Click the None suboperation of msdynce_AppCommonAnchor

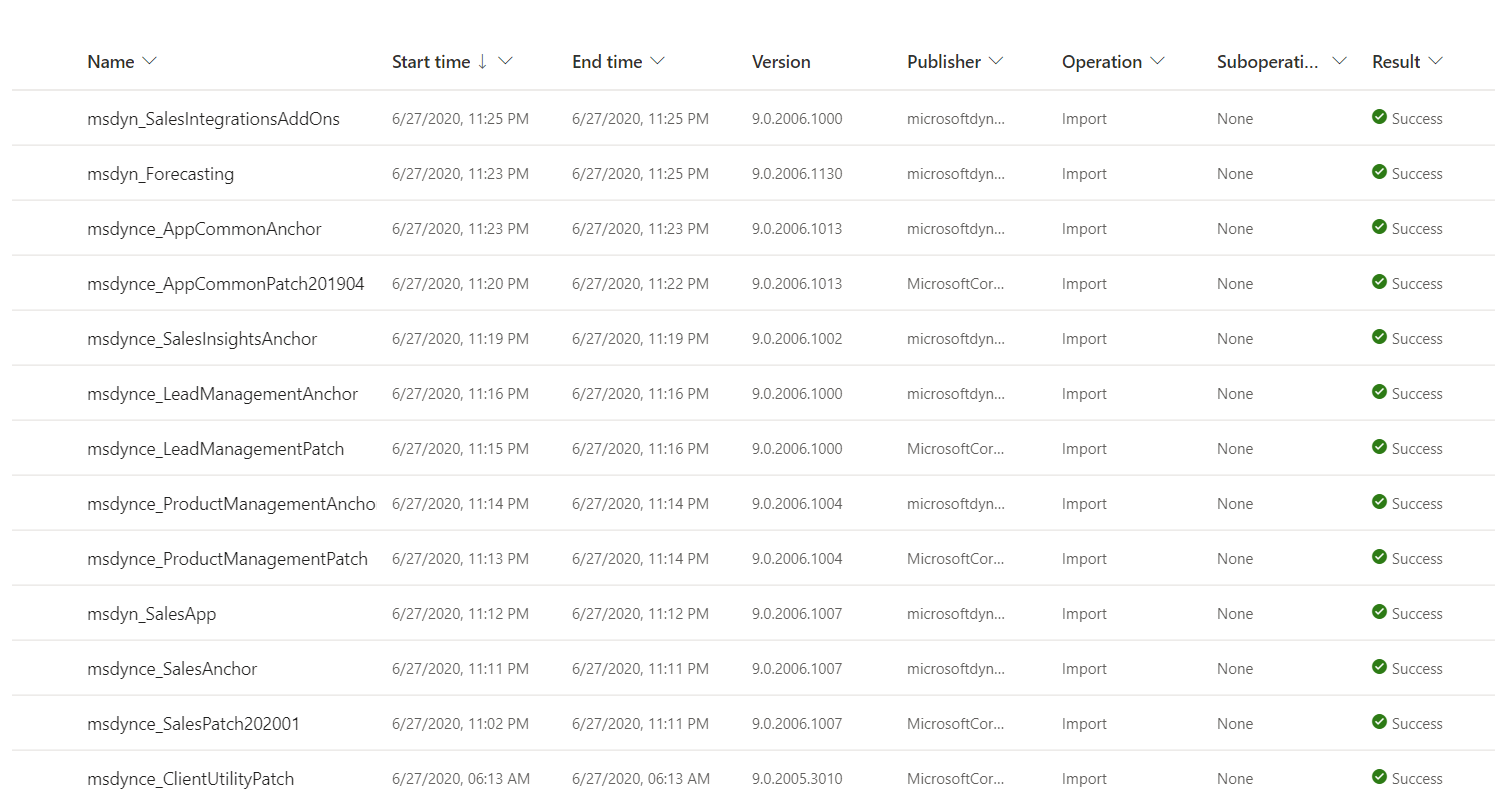[1235, 229]
